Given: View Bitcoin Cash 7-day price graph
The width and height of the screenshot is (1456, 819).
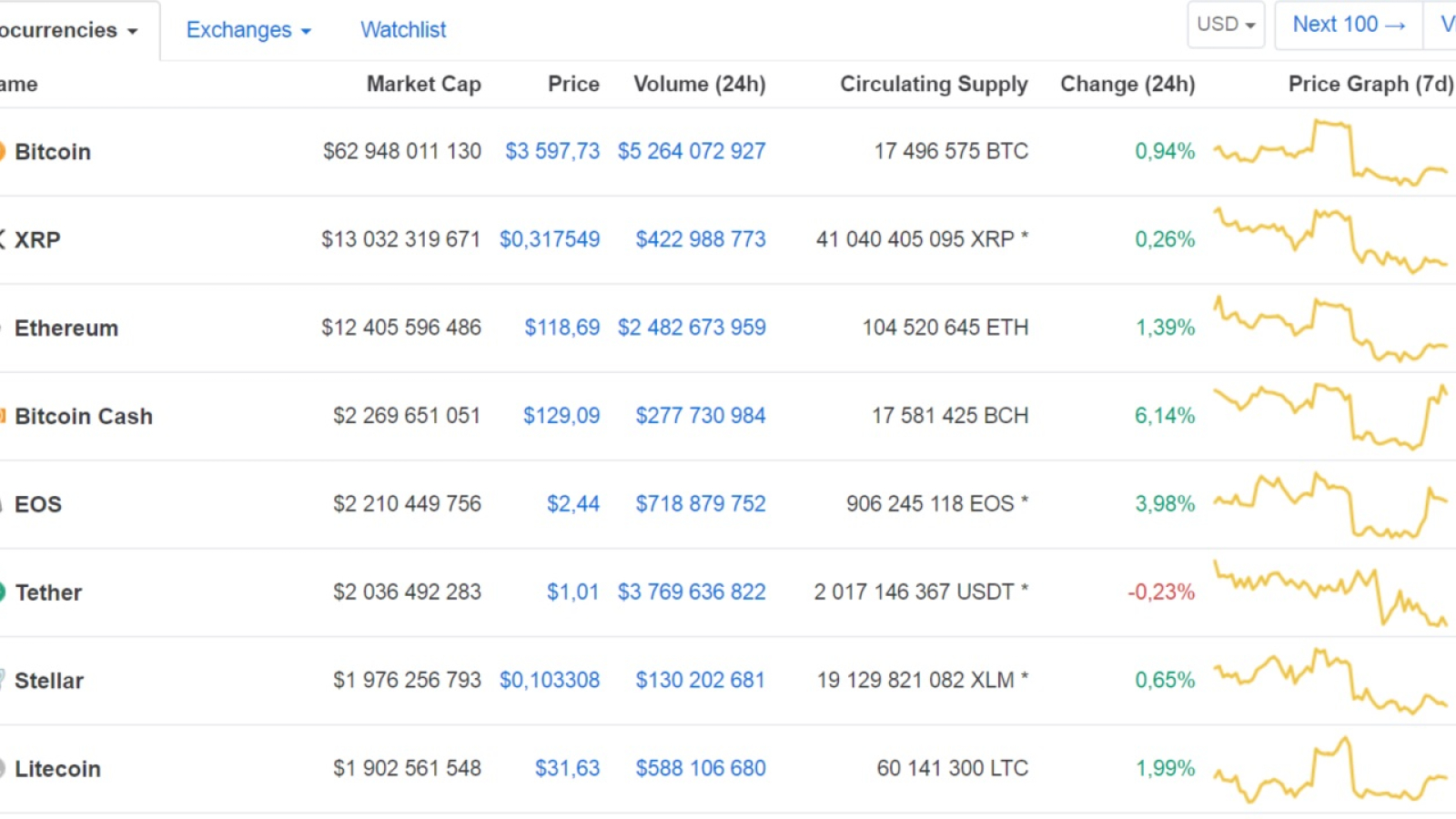Looking at the screenshot, I should tap(1330, 417).
